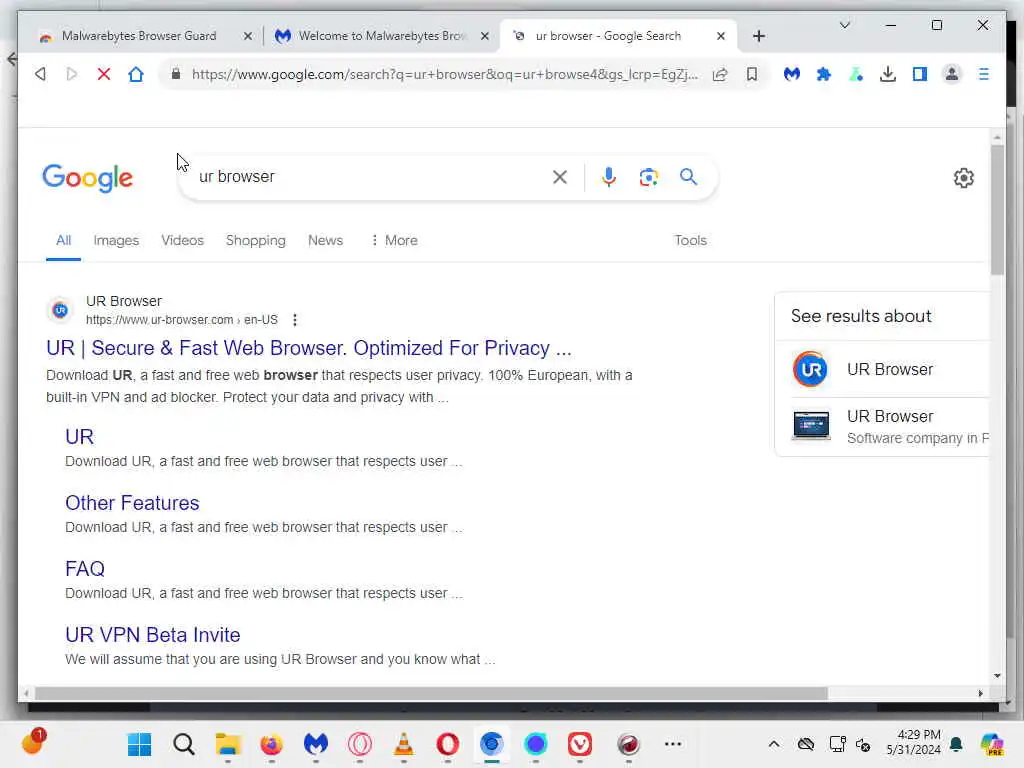Screen dimensions: 1024x768
Task: Click the UR Browser laptop thumbnail
Action: [811, 425]
